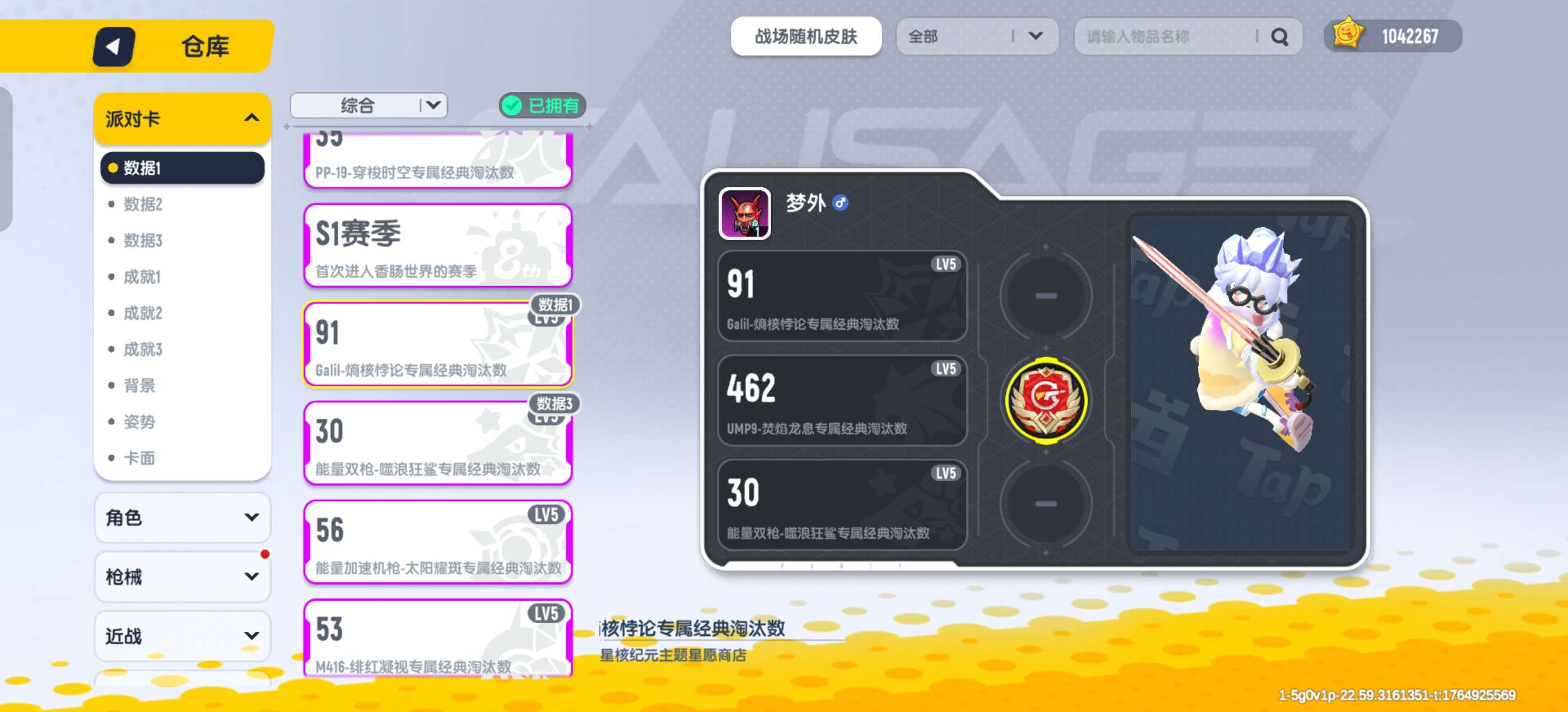The image size is (1568, 712).
Task: Collapse the 派对卡 category
Action: [182, 119]
